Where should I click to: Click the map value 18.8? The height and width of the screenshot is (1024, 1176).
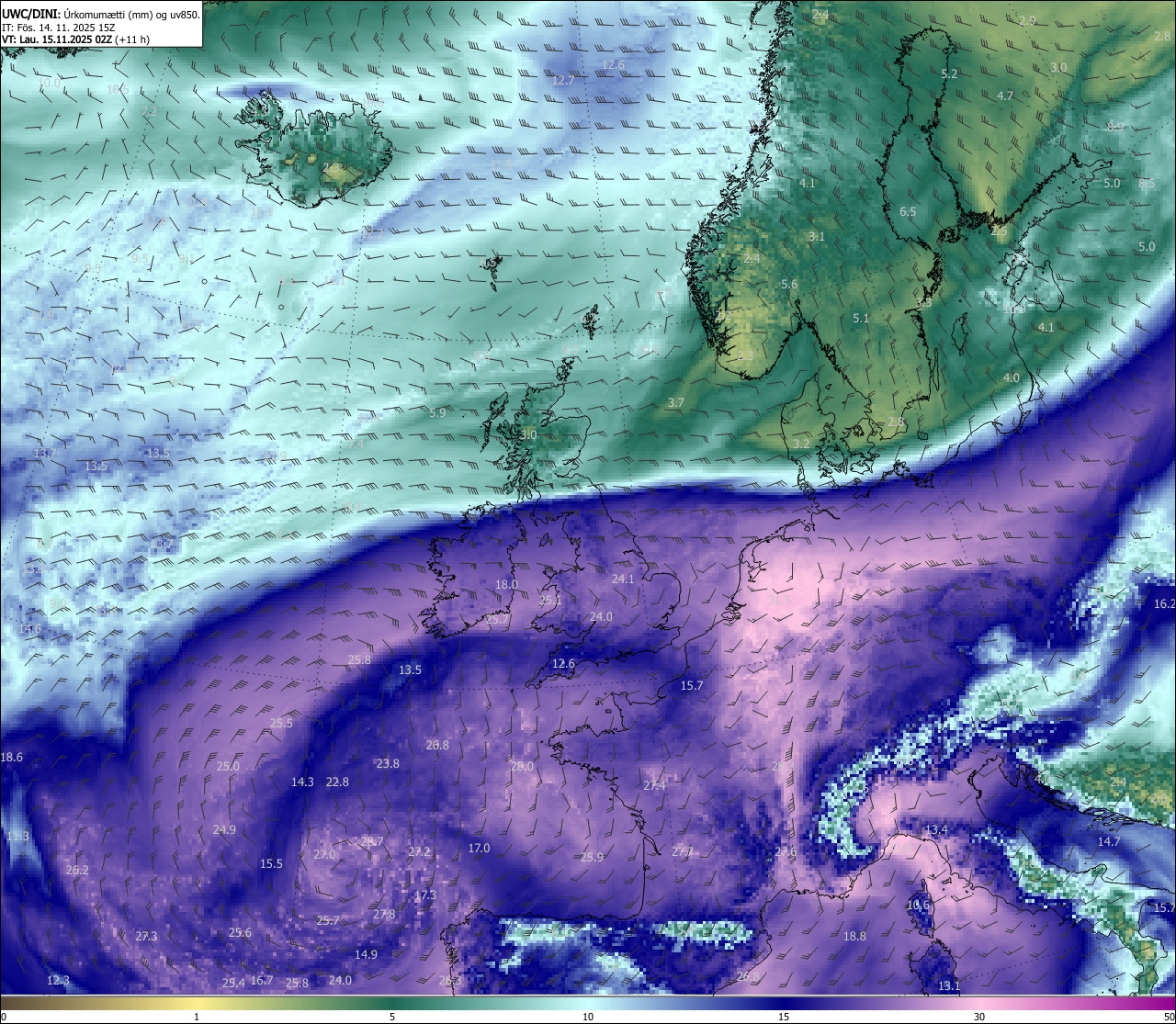tap(854, 937)
